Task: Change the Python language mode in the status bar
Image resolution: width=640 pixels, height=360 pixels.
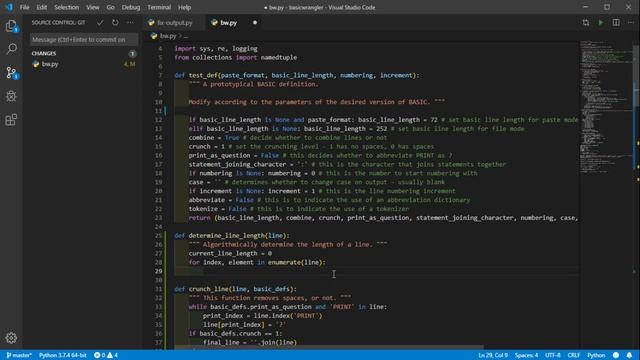Action: pyautogui.click(x=596, y=355)
